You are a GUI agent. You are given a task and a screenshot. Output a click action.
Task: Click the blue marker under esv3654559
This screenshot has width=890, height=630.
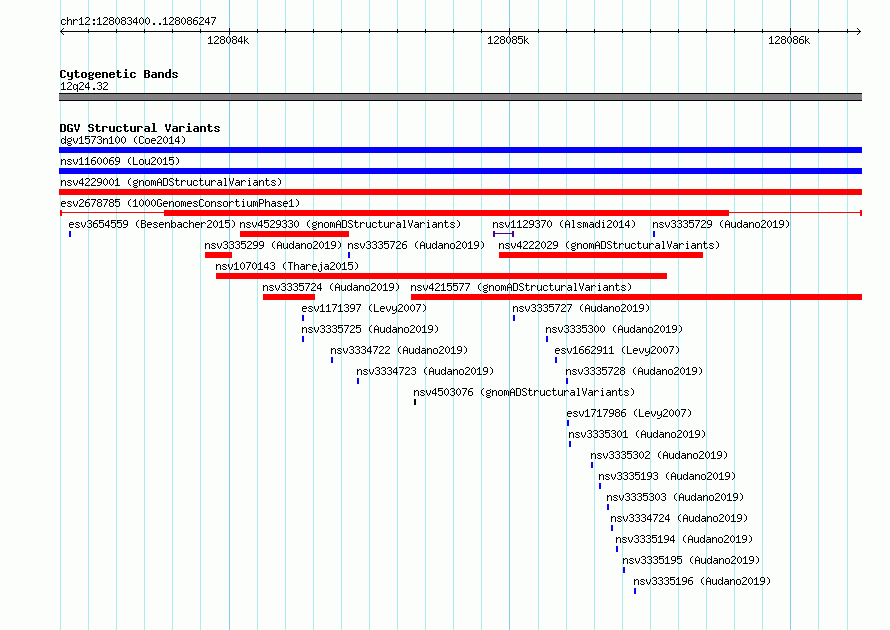(x=70, y=234)
